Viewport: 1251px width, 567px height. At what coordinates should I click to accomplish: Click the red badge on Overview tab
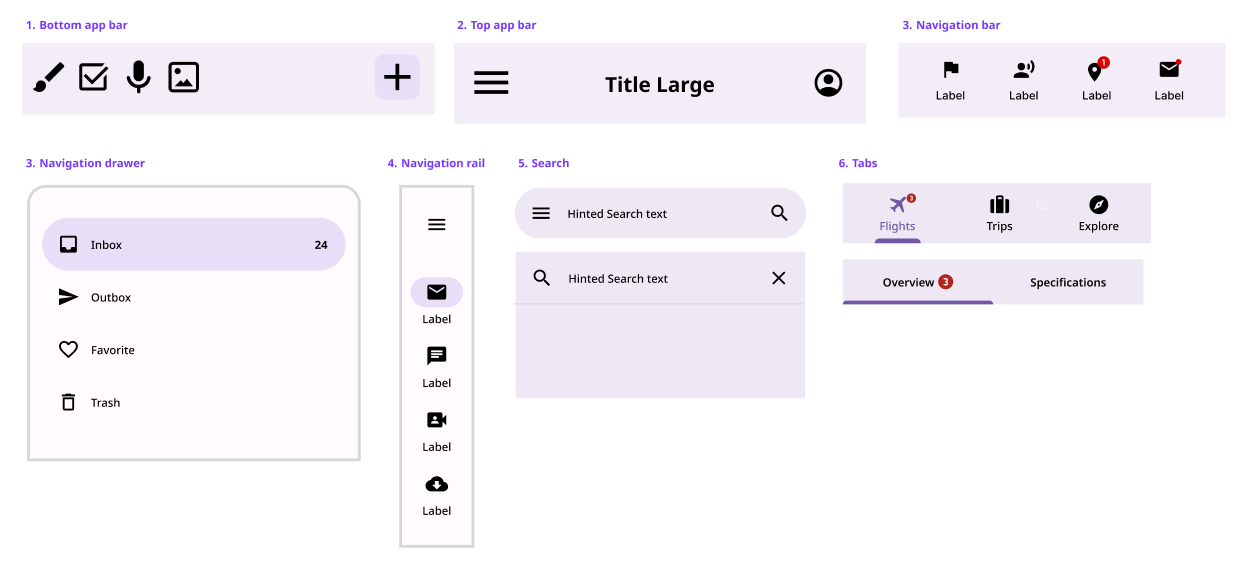click(x=946, y=282)
